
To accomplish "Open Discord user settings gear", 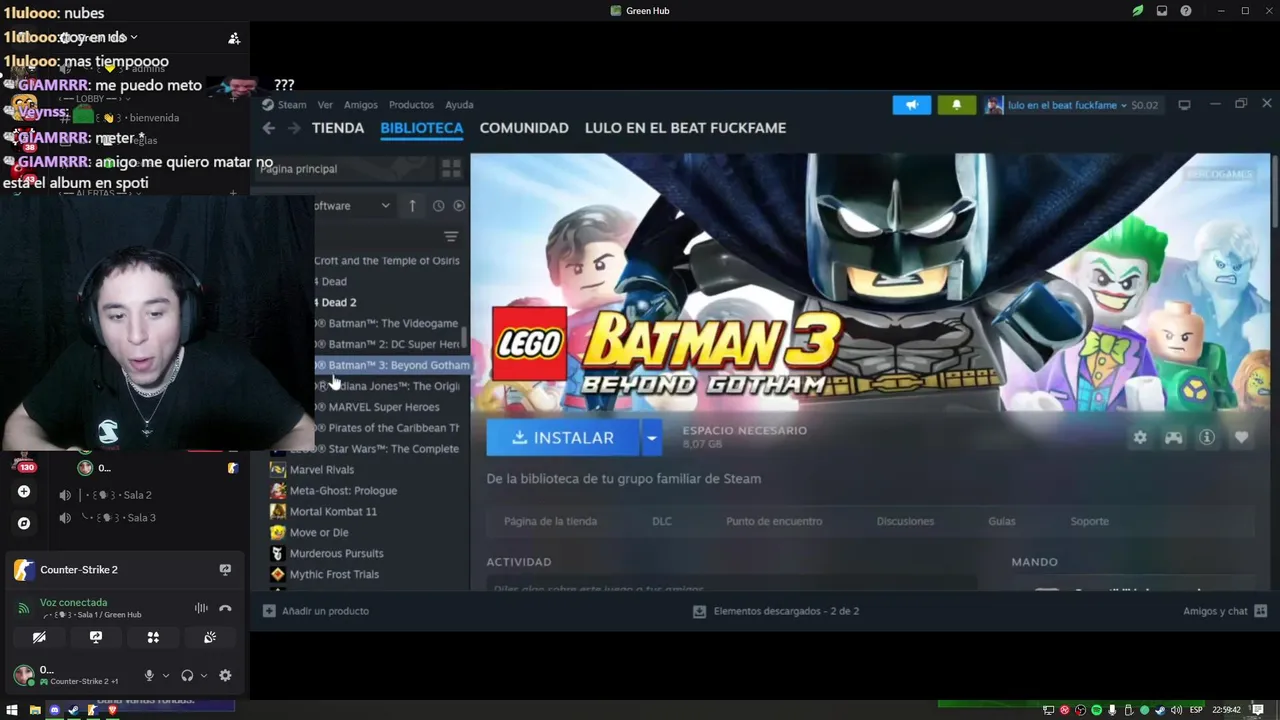I will pos(225,676).
